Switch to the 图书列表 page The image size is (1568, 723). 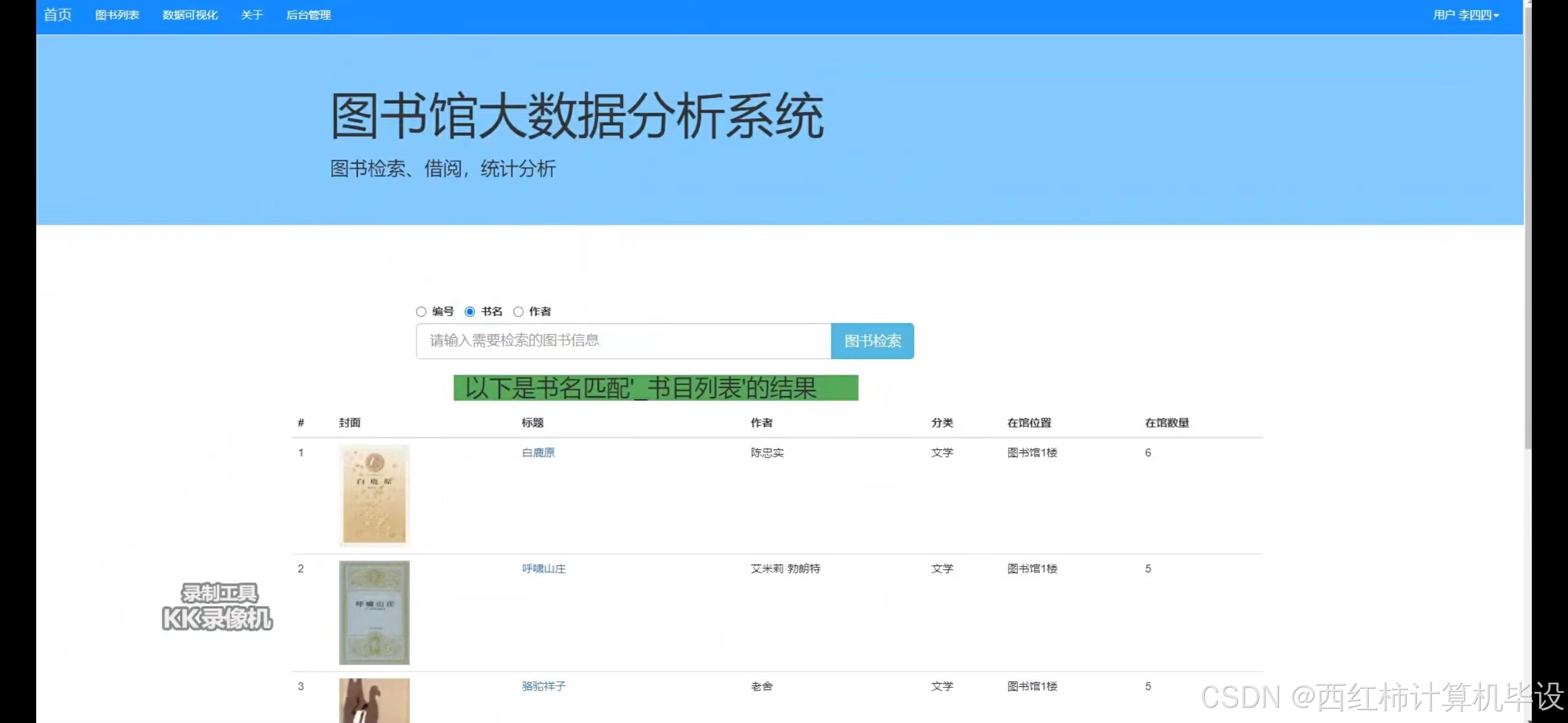(117, 14)
